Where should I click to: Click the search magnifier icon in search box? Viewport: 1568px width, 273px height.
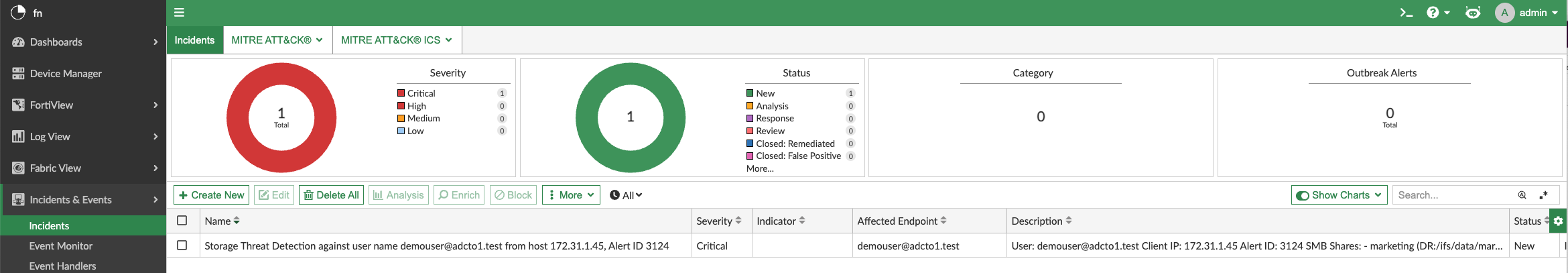[1522, 195]
